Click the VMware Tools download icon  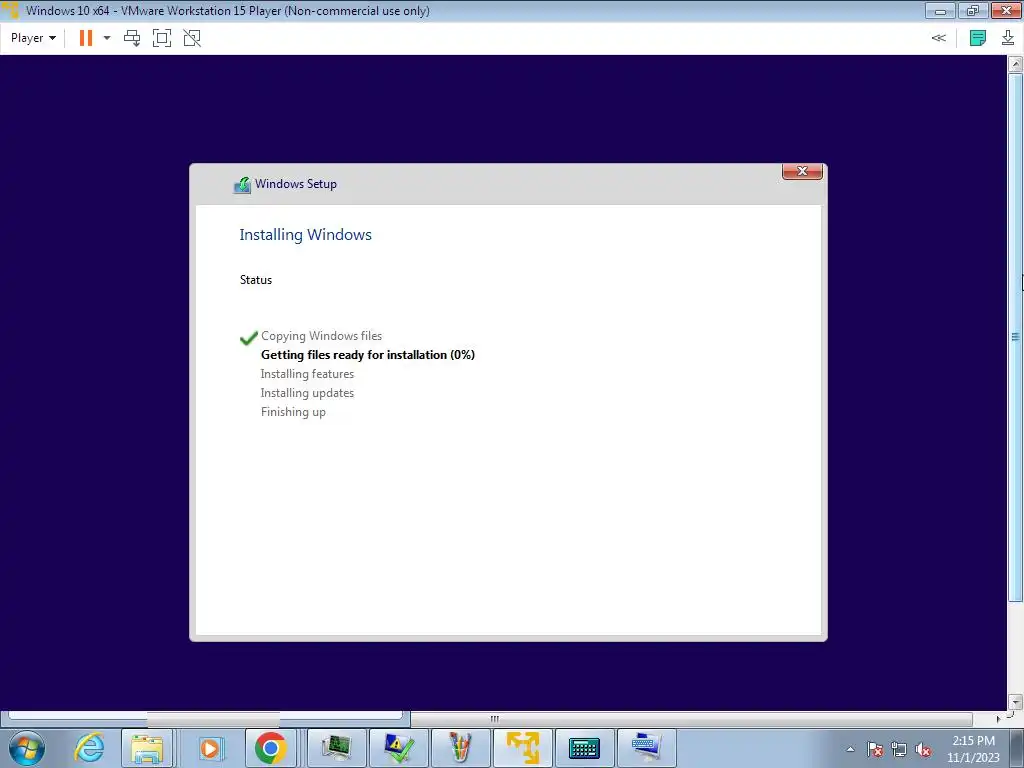coord(1008,38)
